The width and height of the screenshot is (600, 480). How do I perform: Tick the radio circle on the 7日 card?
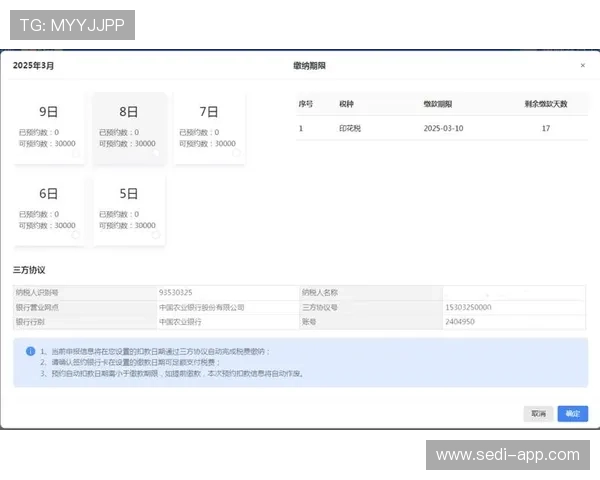coord(236,153)
